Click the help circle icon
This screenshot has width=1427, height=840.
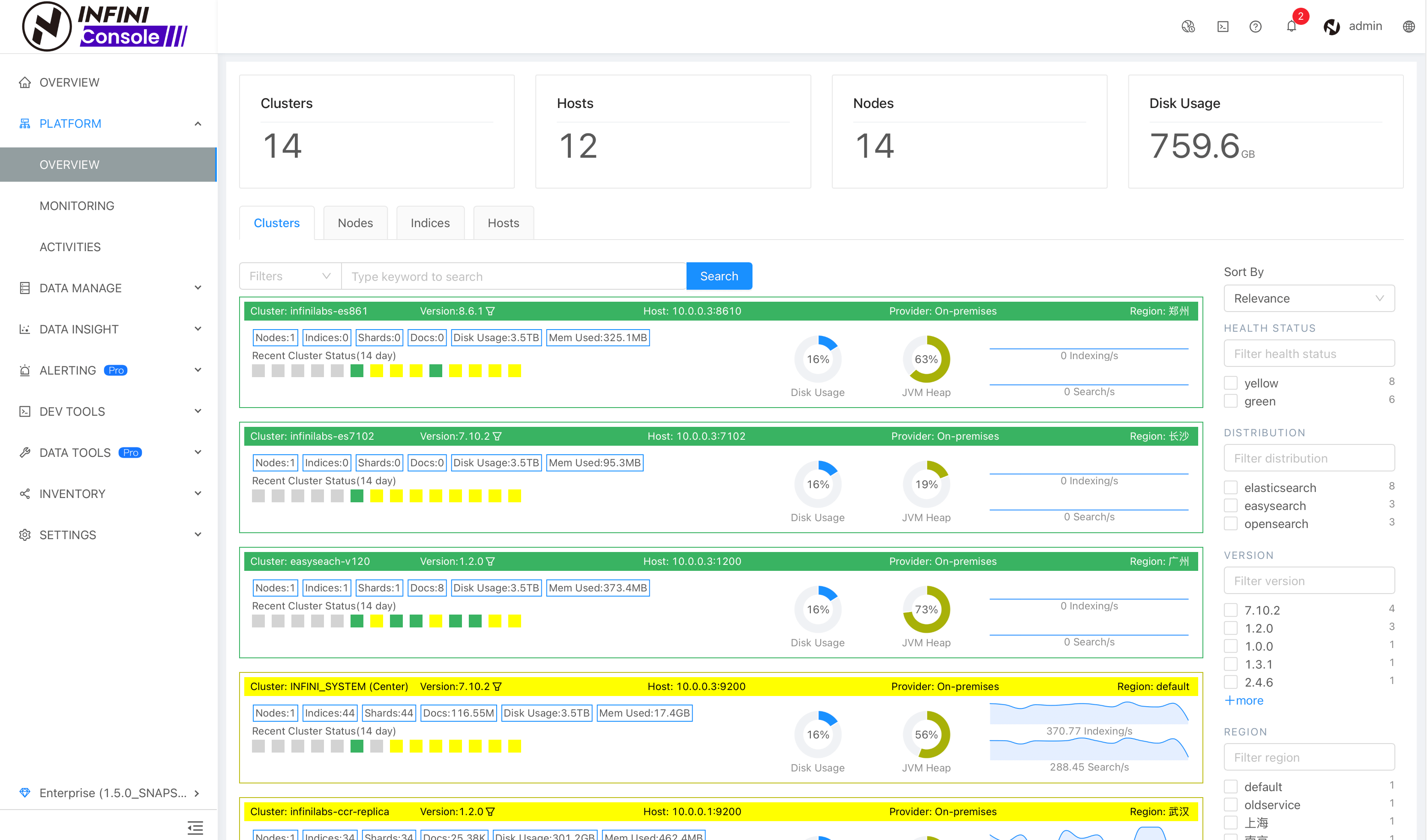pos(1256,28)
